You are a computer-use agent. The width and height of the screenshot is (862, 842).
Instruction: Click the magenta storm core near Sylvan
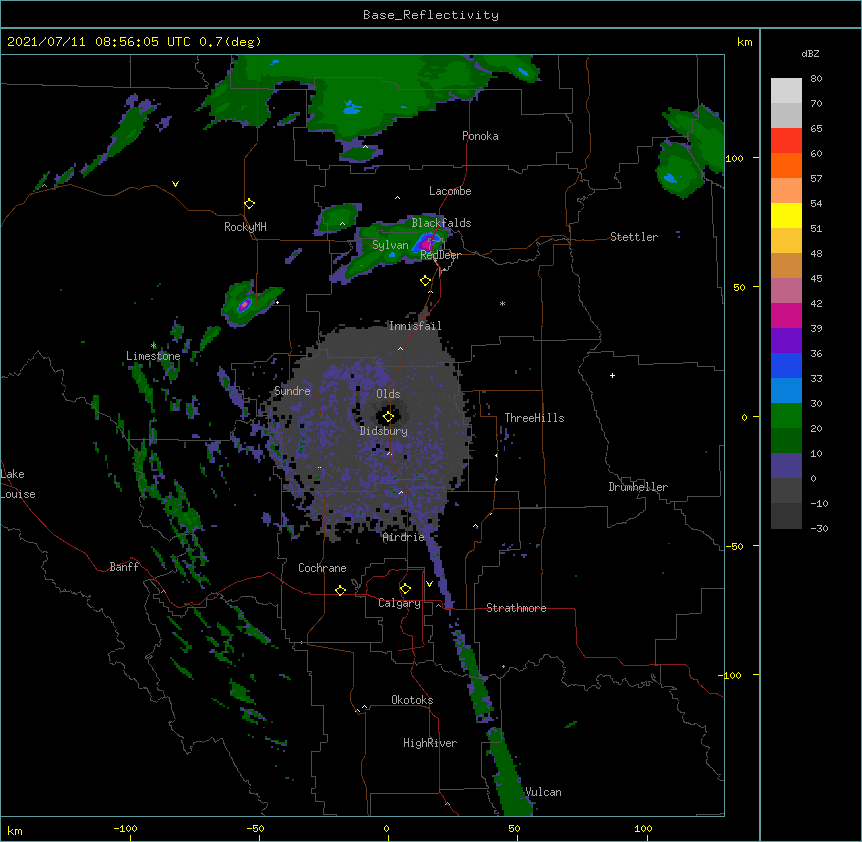point(426,242)
